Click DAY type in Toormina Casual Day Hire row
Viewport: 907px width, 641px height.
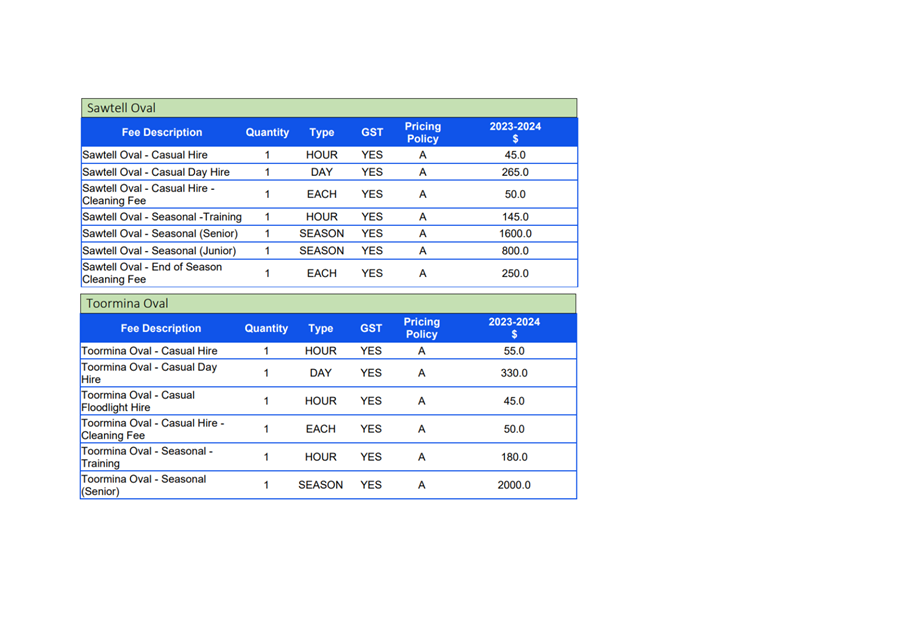pos(320,373)
